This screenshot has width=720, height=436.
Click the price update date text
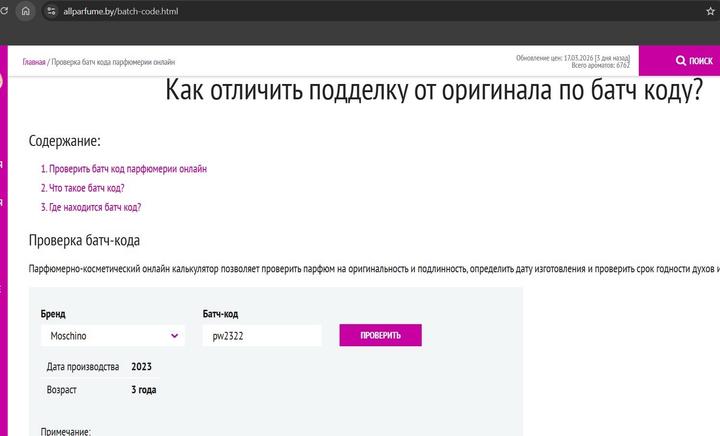point(572,57)
